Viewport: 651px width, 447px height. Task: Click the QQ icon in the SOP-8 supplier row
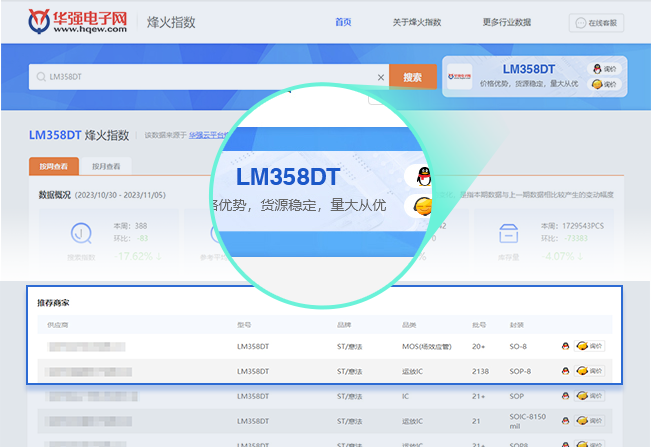pos(566,371)
